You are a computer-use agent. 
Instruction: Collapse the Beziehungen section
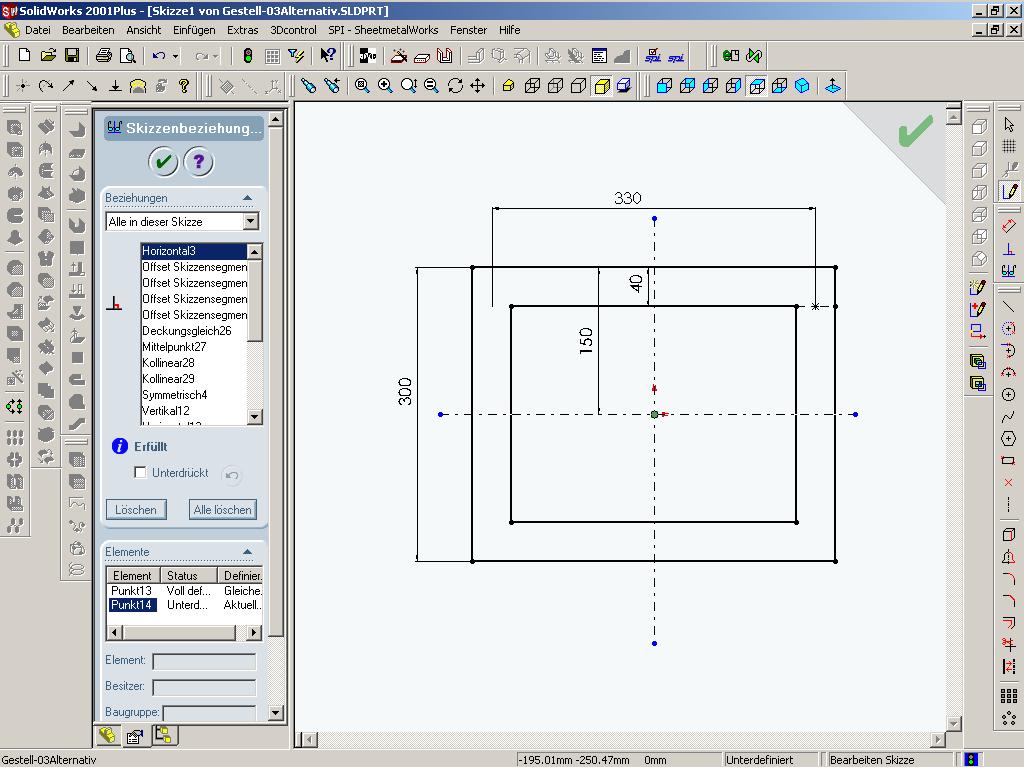[247, 198]
